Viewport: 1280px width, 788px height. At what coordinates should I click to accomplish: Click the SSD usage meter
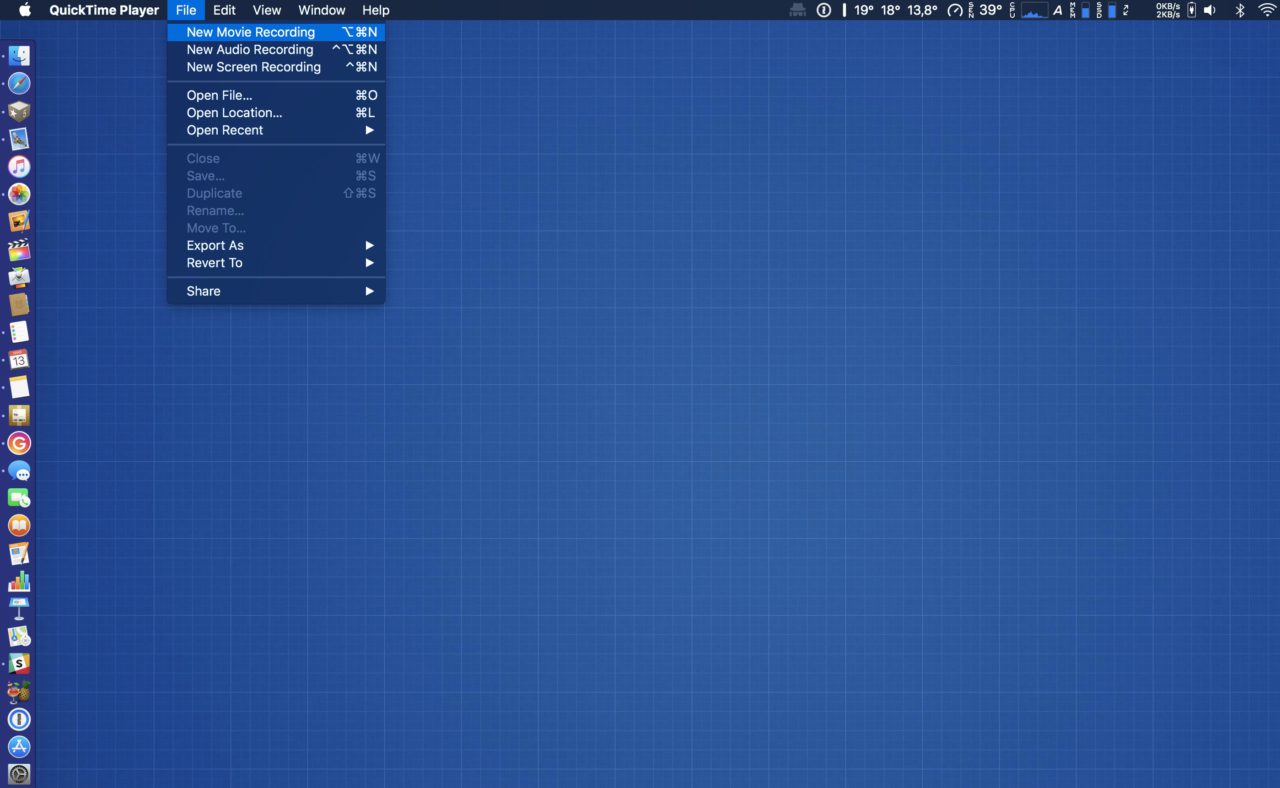tap(1107, 10)
